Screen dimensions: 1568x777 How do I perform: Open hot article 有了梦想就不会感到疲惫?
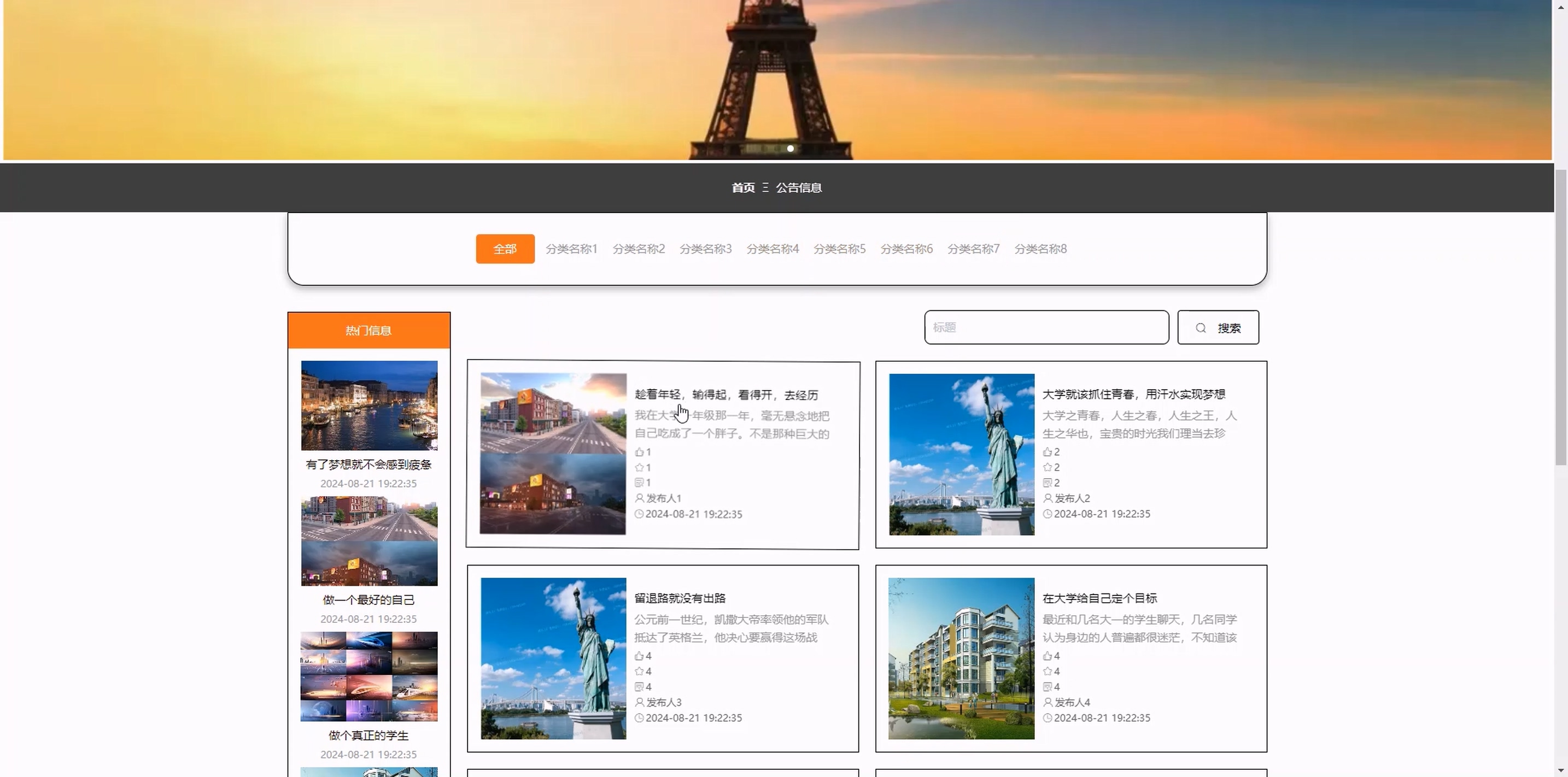368,465
